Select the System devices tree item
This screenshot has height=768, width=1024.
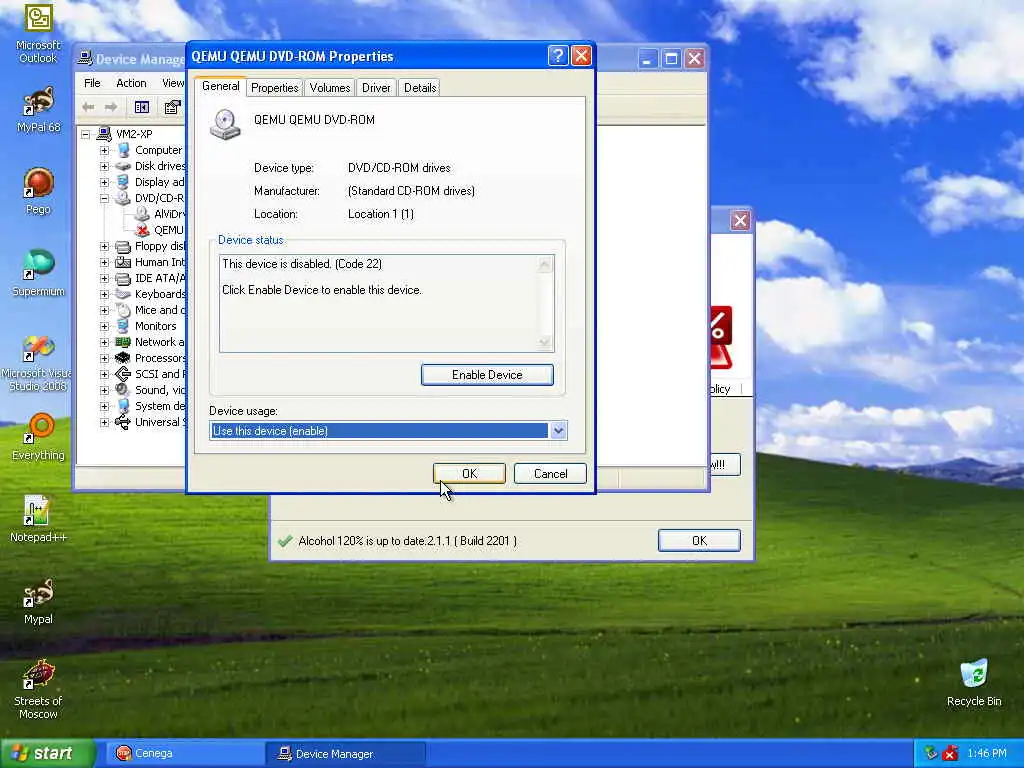(x=160, y=406)
